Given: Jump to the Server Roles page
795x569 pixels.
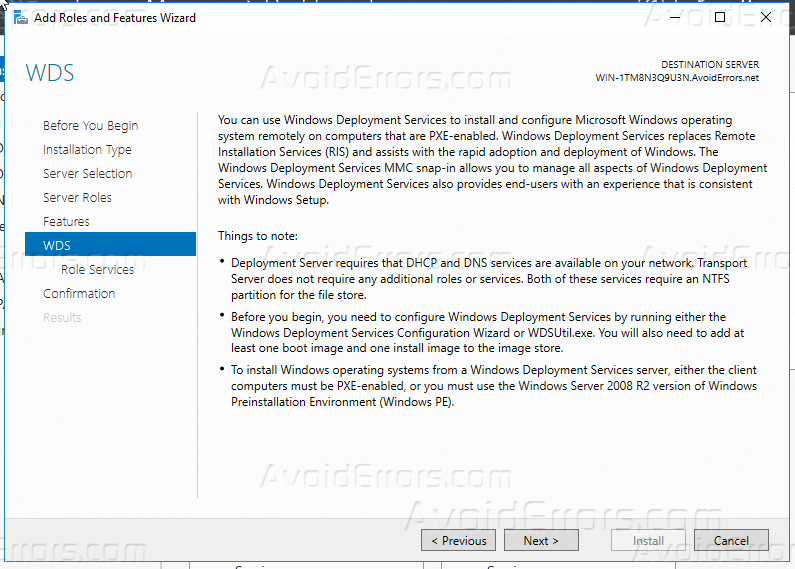Looking at the screenshot, I should [x=77, y=198].
